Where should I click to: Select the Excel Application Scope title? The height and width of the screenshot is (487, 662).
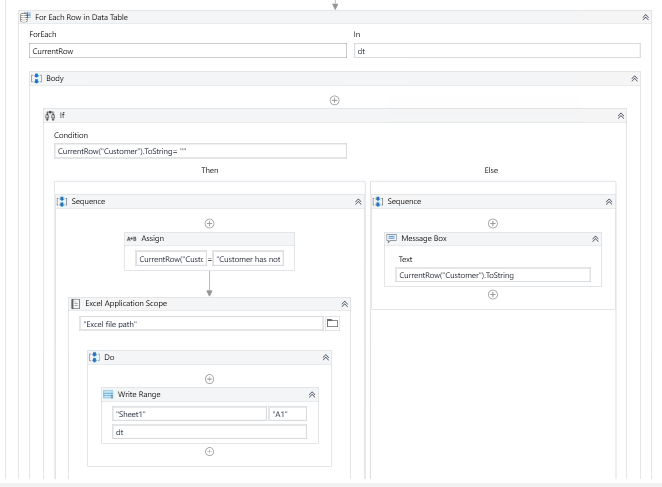pyautogui.click(x=126, y=303)
